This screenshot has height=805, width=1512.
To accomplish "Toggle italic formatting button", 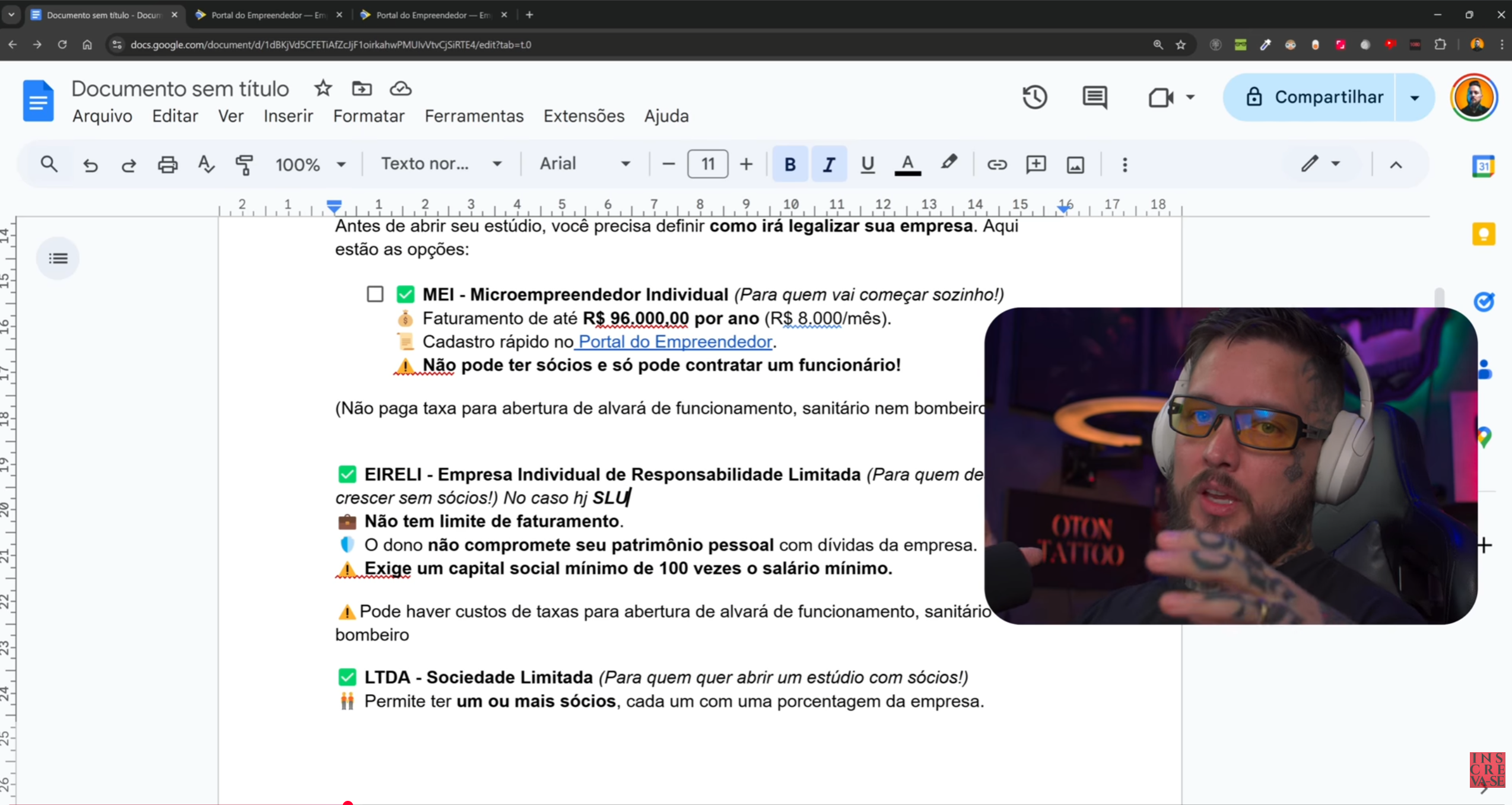I will click(x=829, y=164).
